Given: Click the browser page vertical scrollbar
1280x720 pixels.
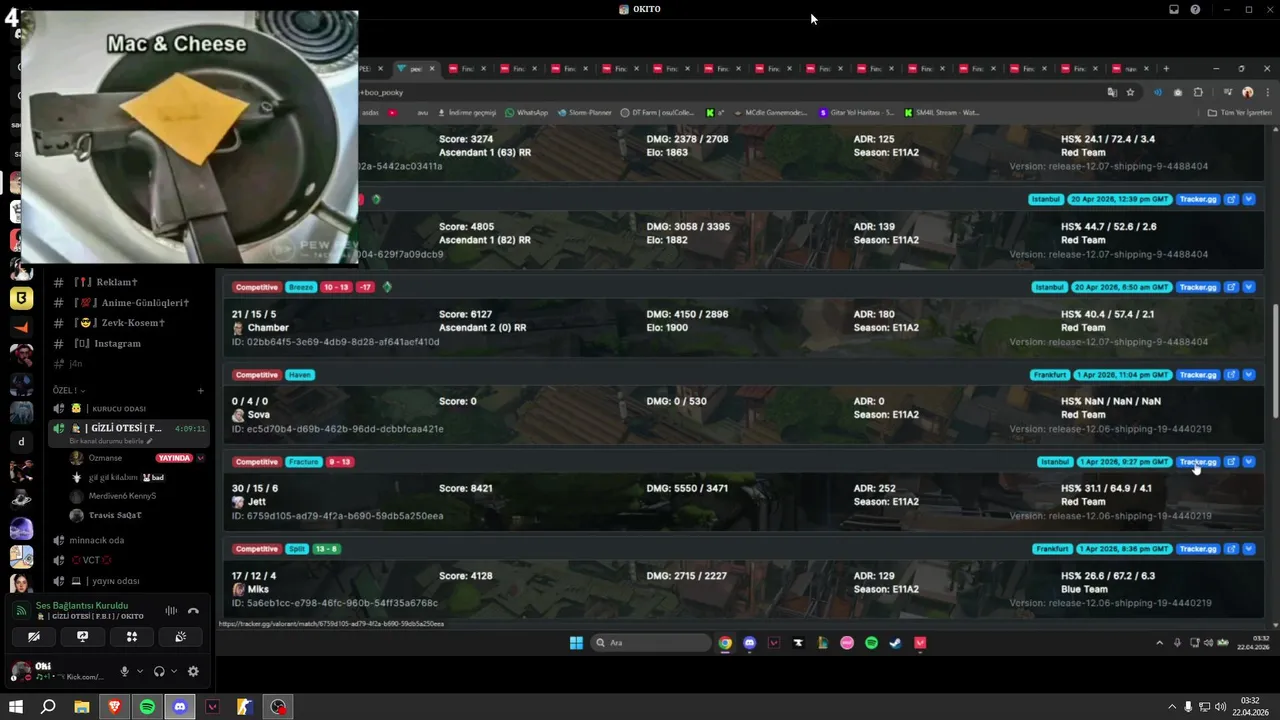Looking at the screenshot, I should coord(1274,360).
